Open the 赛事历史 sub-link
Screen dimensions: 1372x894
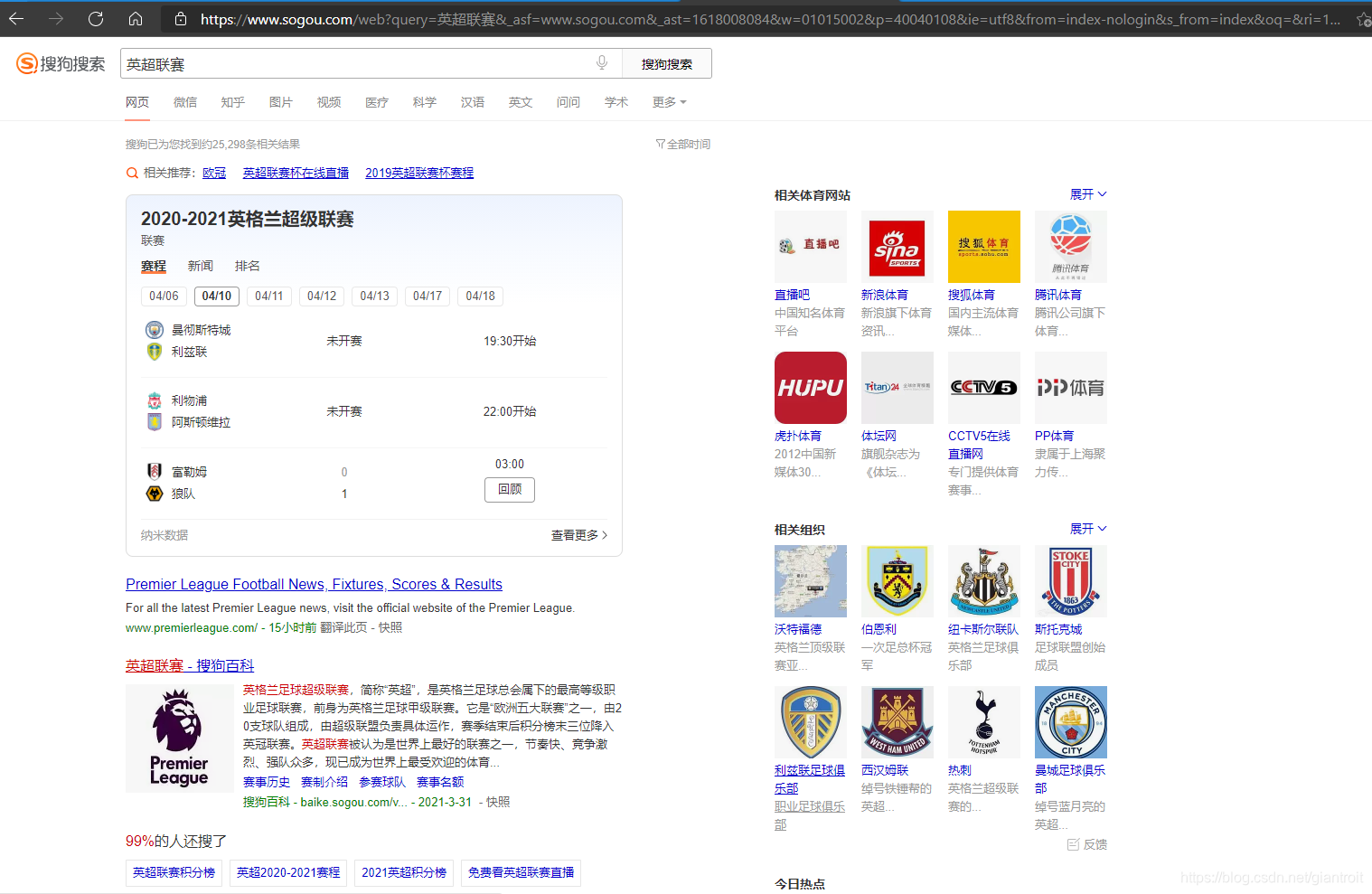pyautogui.click(x=267, y=782)
